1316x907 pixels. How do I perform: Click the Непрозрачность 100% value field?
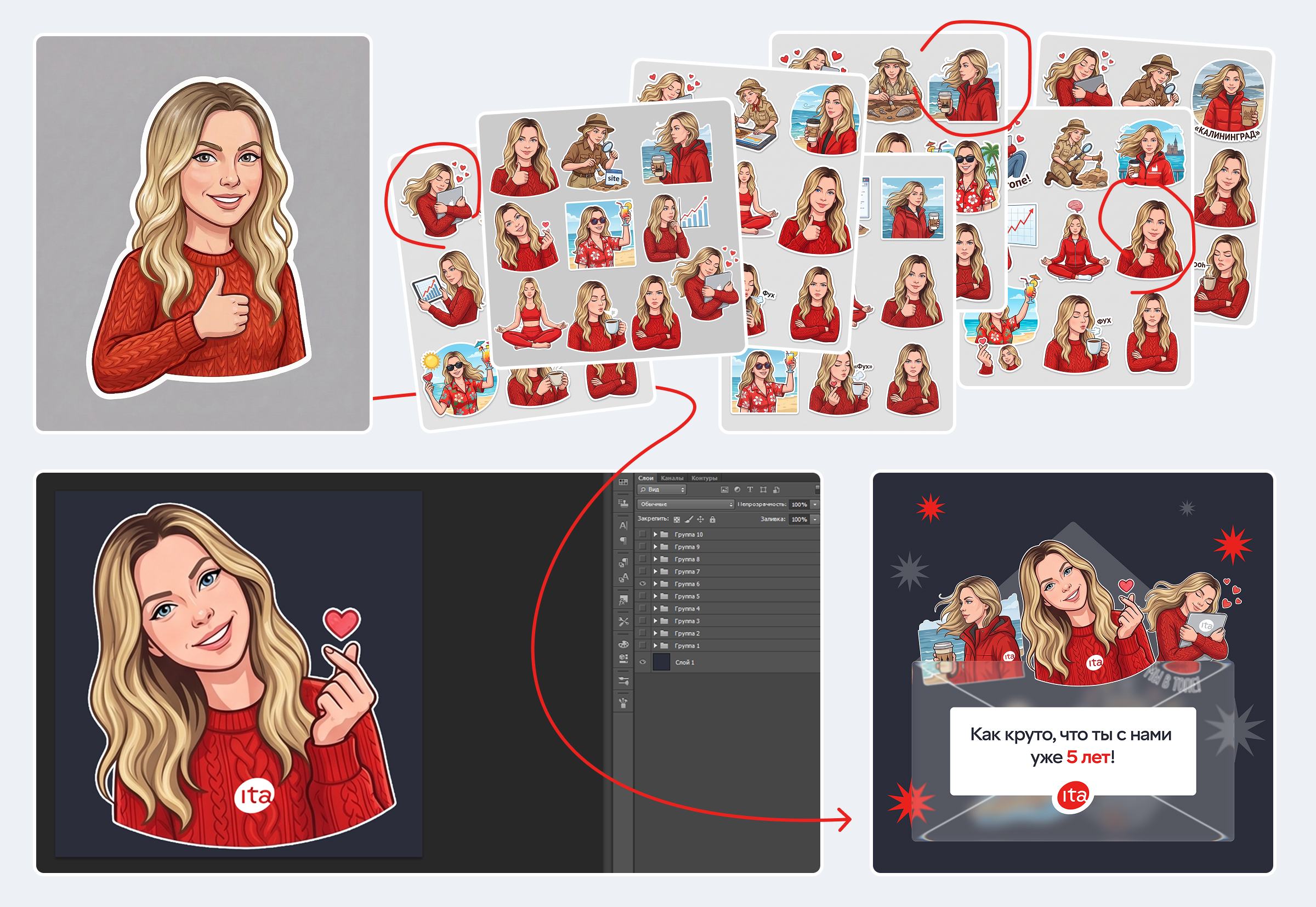click(799, 504)
